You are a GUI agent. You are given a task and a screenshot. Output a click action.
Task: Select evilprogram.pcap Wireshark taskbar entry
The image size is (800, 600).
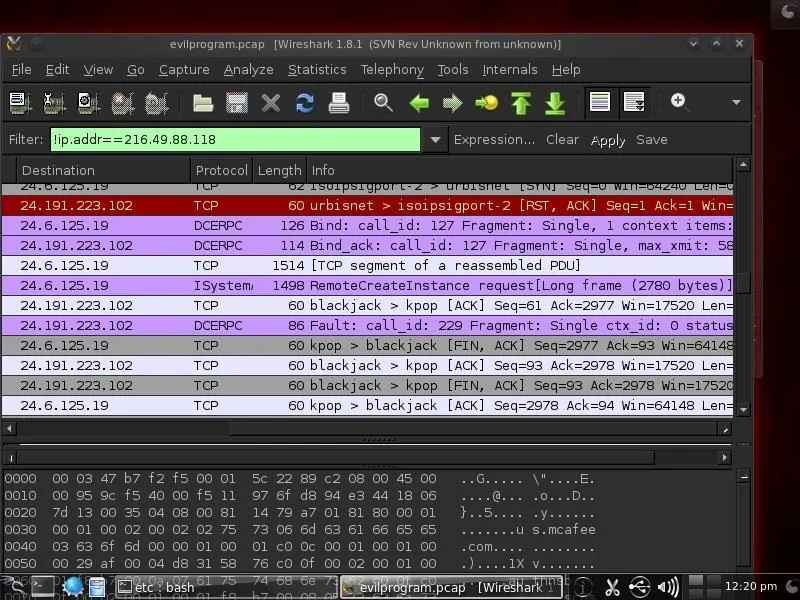(x=451, y=587)
